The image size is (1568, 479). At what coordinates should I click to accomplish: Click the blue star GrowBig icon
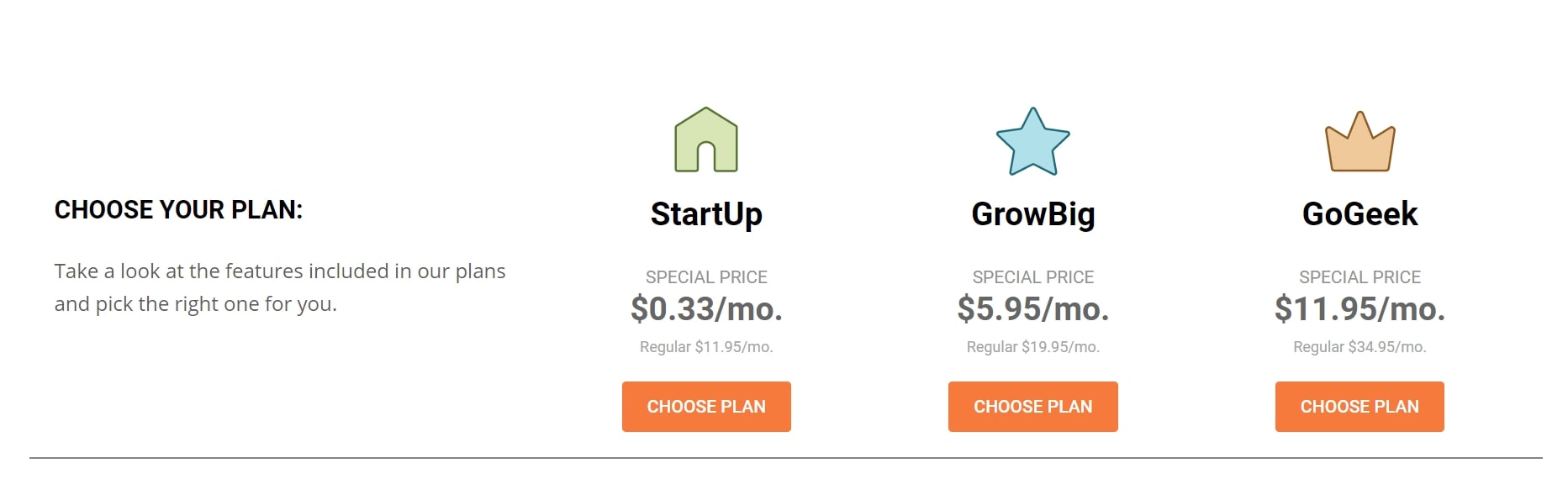pyautogui.click(x=1032, y=141)
